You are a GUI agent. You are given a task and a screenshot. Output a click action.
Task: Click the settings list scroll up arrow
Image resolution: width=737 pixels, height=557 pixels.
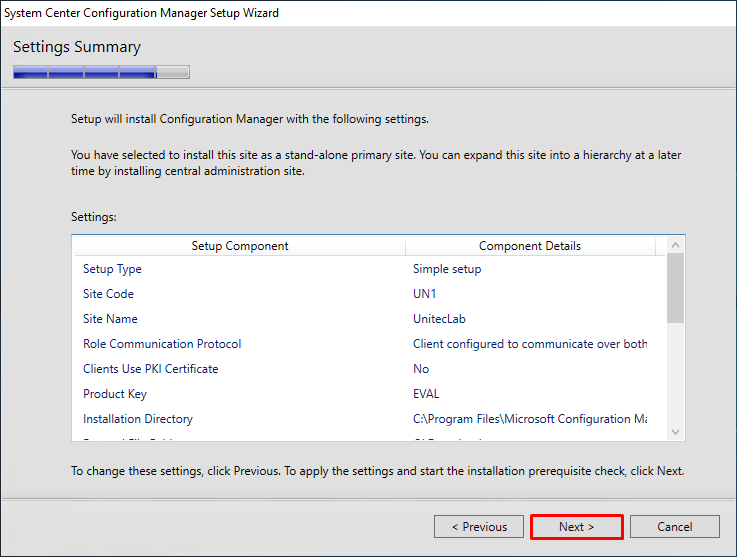tap(675, 245)
